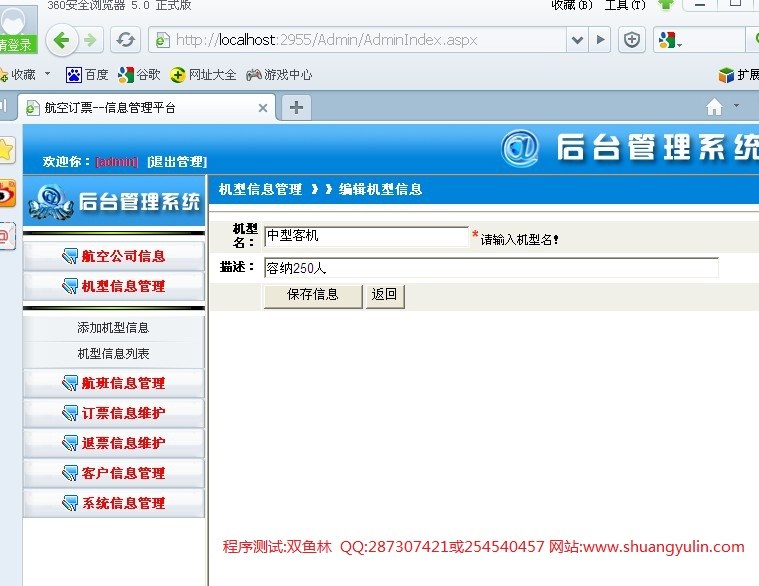Expand the 客户信息管理 menu section
759x586 pixels.
click(114, 473)
